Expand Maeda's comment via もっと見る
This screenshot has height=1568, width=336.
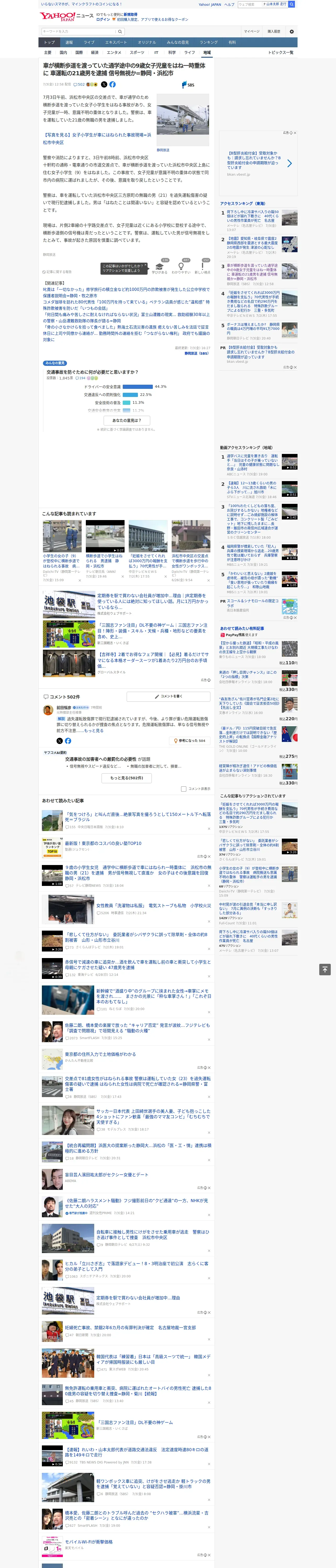coord(94,731)
